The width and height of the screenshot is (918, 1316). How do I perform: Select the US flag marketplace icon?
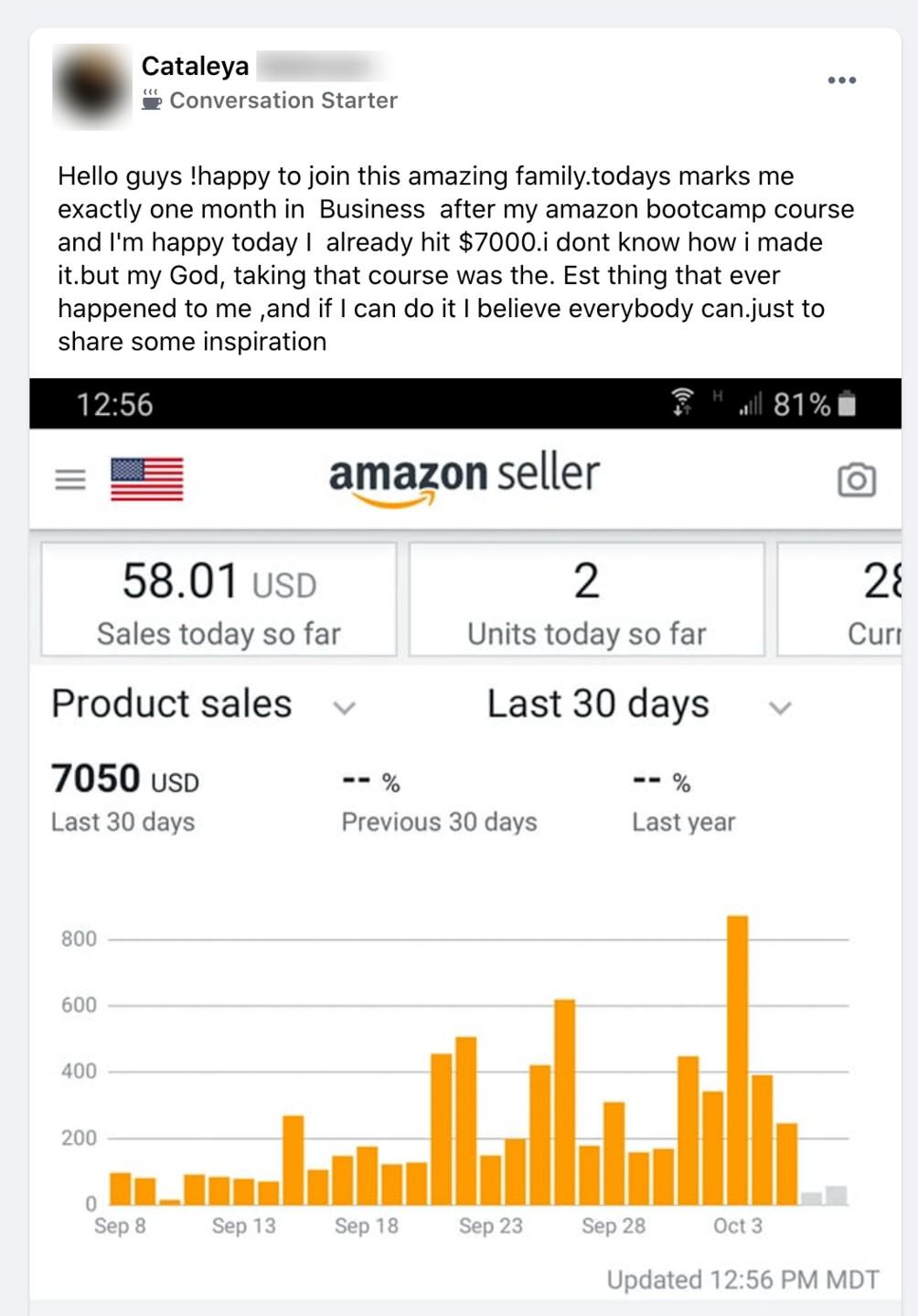(146, 479)
